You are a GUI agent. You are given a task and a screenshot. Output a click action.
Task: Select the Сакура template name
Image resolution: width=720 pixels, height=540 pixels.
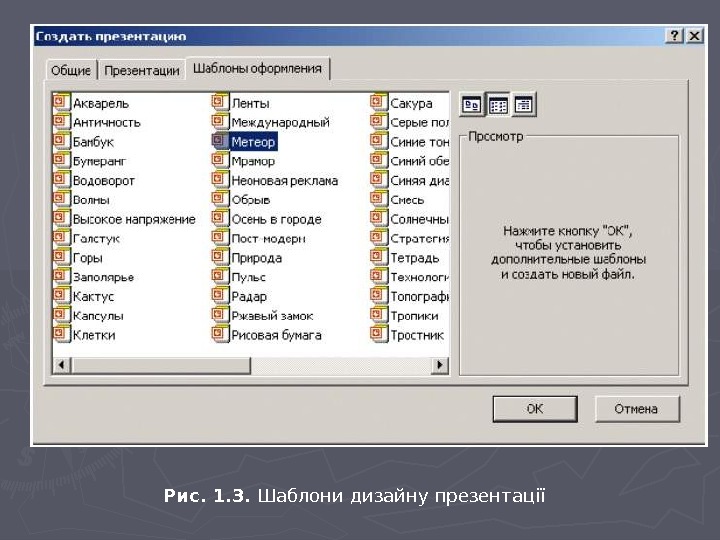(411, 104)
